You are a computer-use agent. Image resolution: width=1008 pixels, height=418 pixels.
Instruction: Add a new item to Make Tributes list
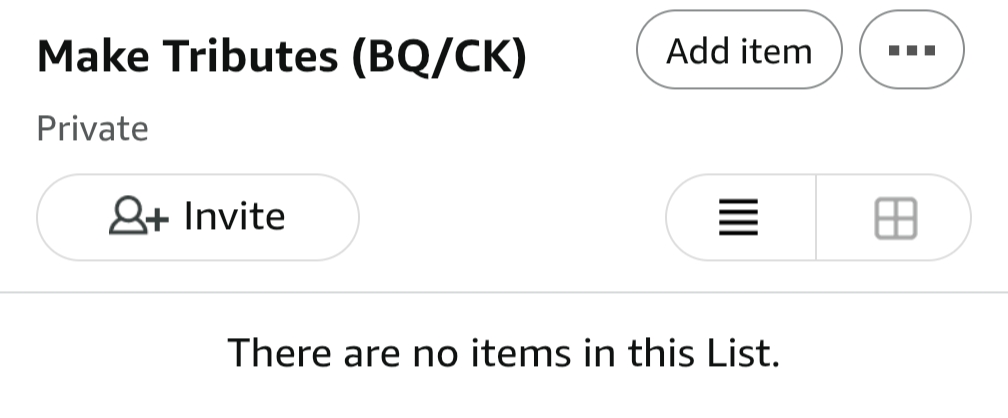739,50
